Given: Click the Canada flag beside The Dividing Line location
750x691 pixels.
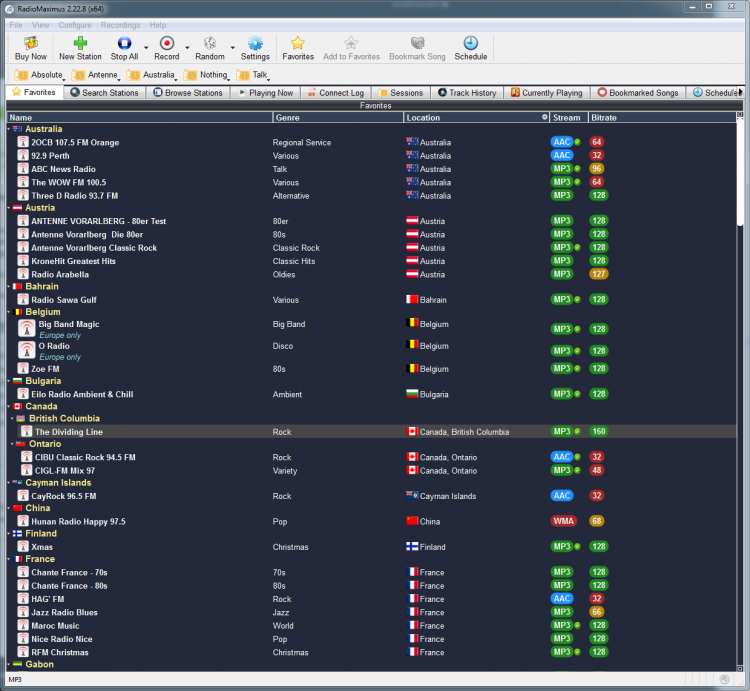Looking at the screenshot, I should 412,431.
